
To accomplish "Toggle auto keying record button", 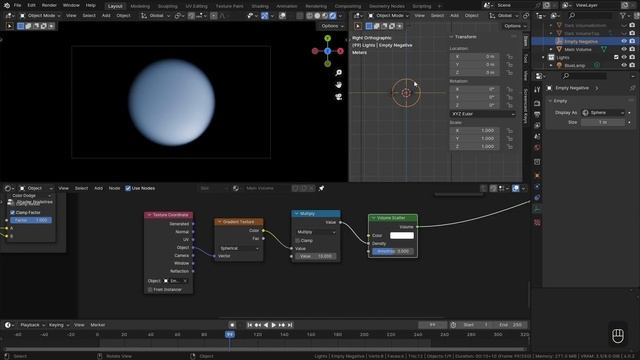I will [x=232, y=325].
